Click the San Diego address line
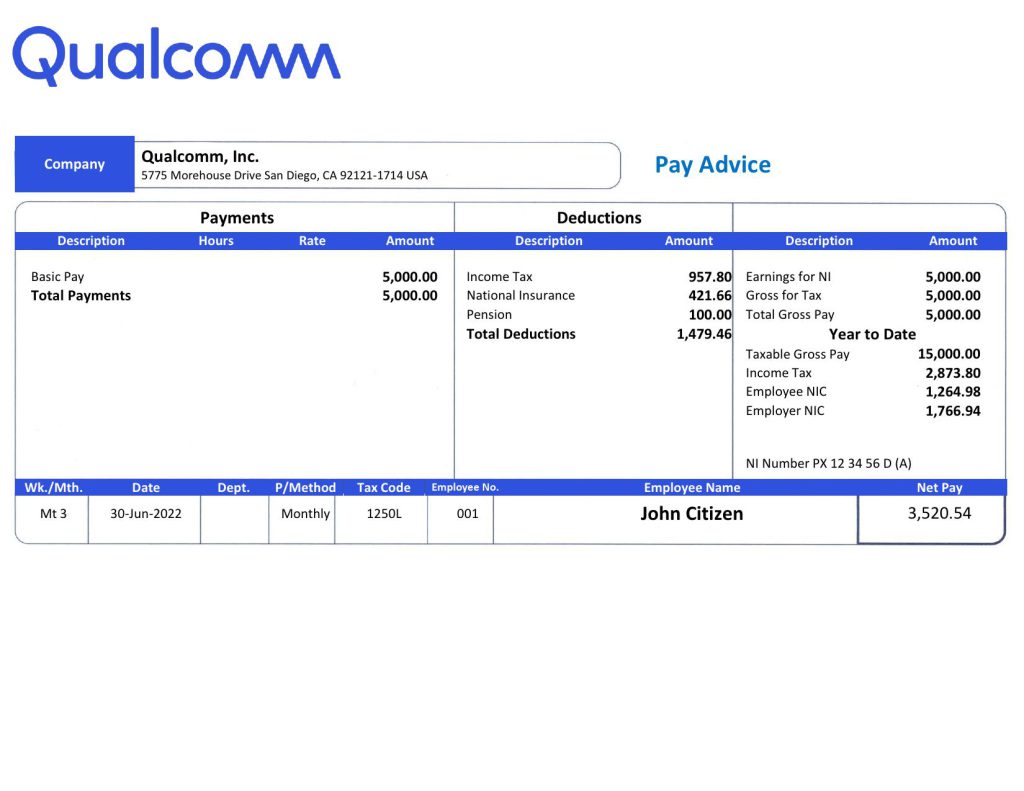 (284, 176)
